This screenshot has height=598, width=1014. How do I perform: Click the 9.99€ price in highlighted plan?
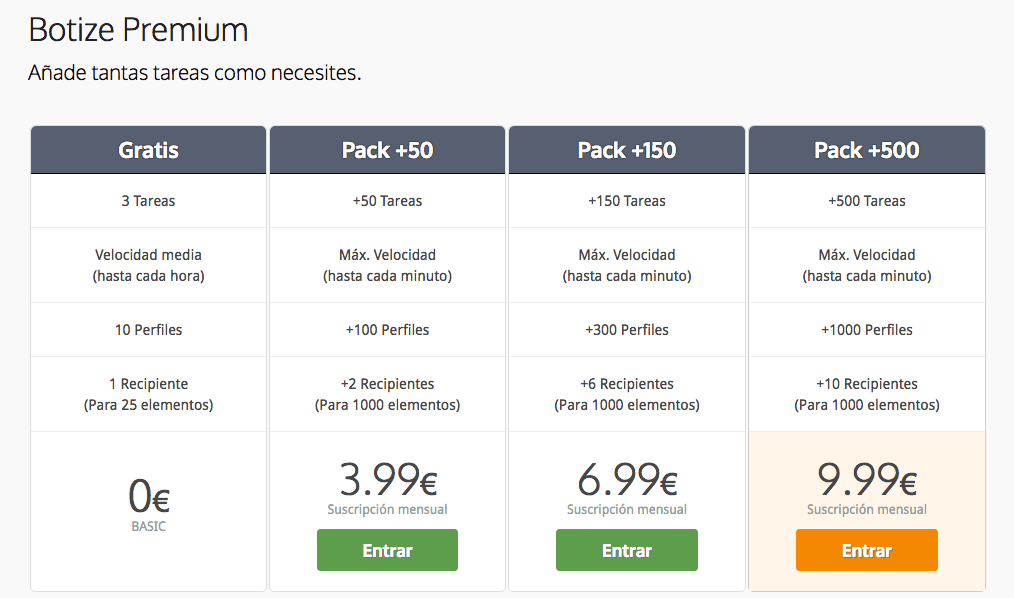point(866,481)
